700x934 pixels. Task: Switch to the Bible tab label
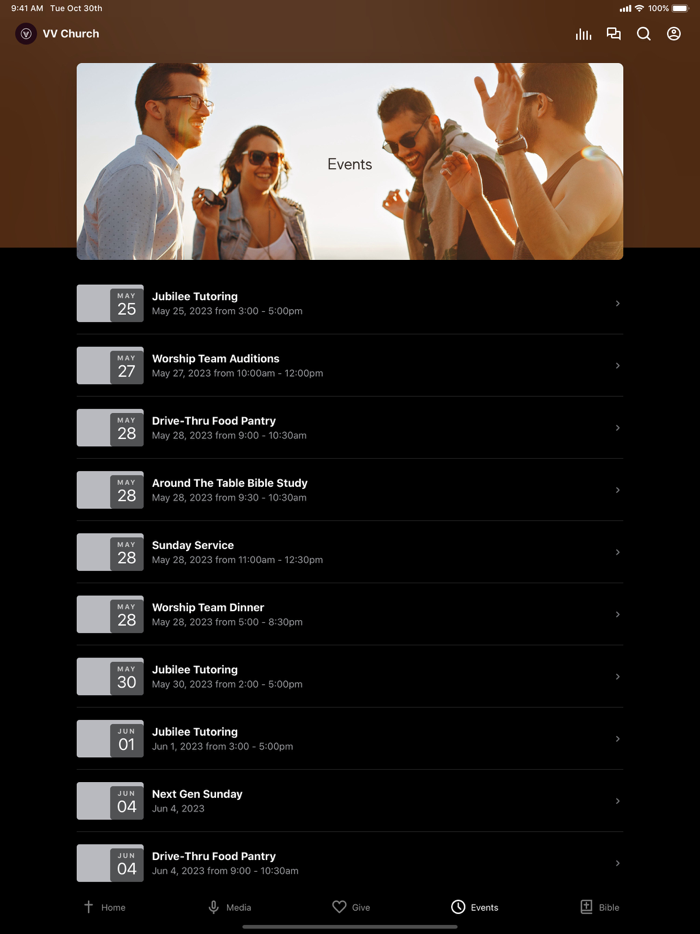(x=609, y=907)
